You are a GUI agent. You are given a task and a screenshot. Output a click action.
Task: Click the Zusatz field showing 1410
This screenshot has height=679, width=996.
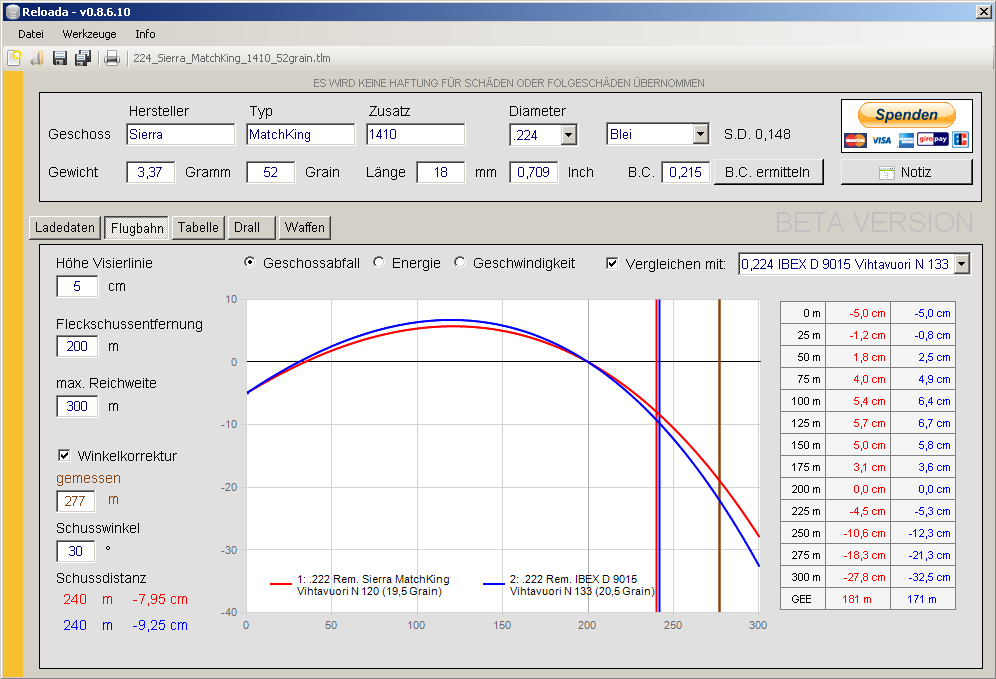pyautogui.click(x=415, y=135)
